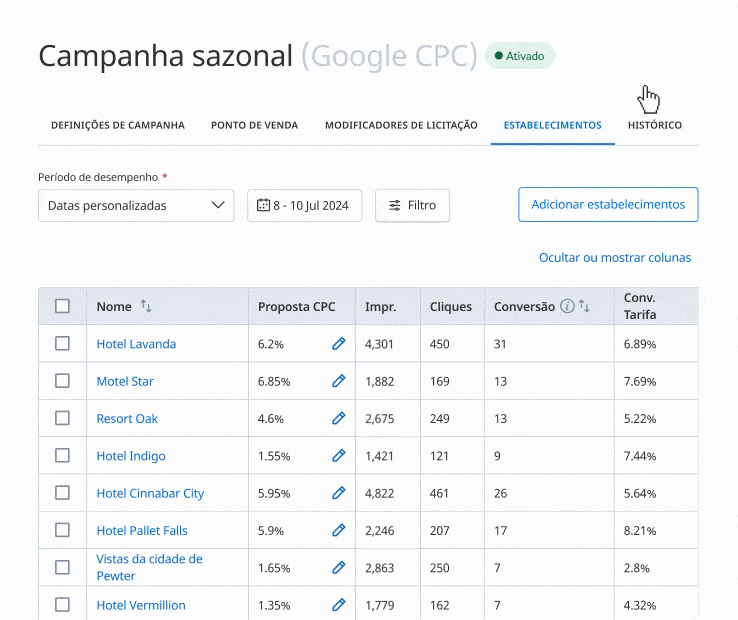Switch to the Histórico tab

(x=654, y=126)
